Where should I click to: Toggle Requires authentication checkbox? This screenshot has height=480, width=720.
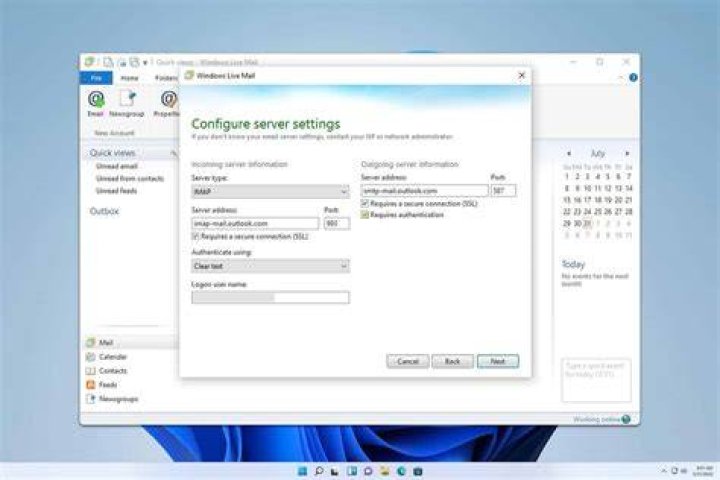click(365, 215)
